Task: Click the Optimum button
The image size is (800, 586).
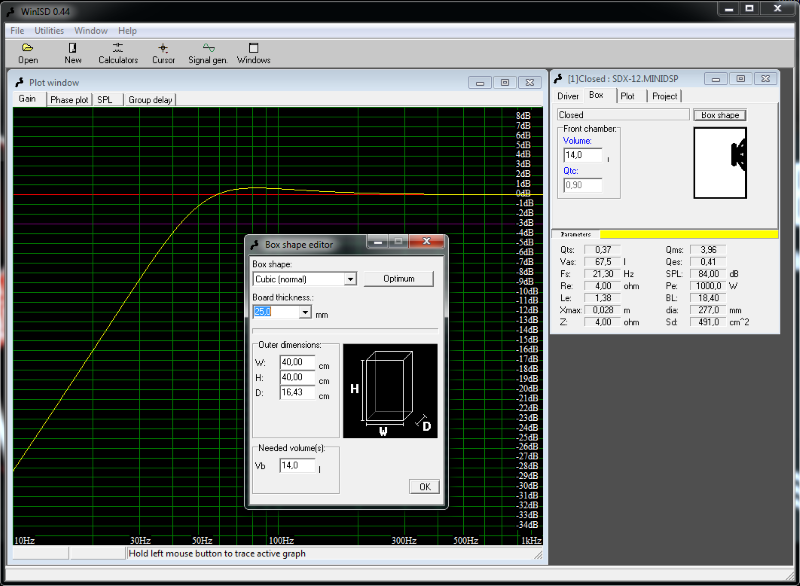Action: (398, 279)
